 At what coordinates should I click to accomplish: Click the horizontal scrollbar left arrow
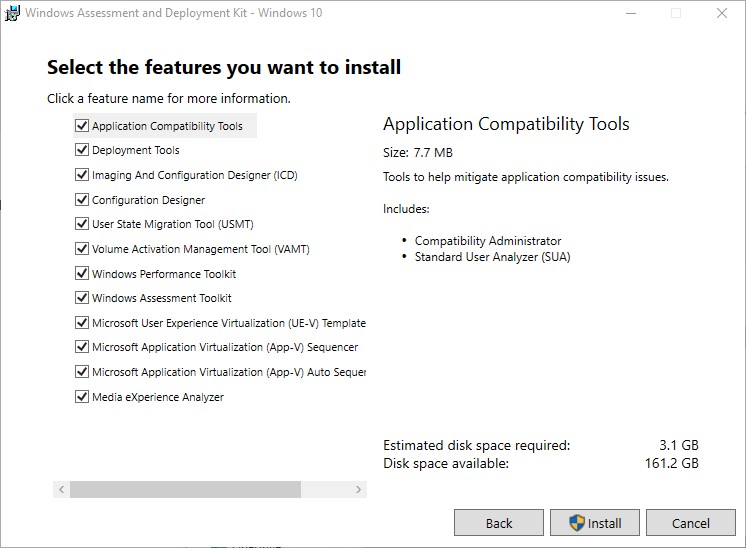coord(61,490)
